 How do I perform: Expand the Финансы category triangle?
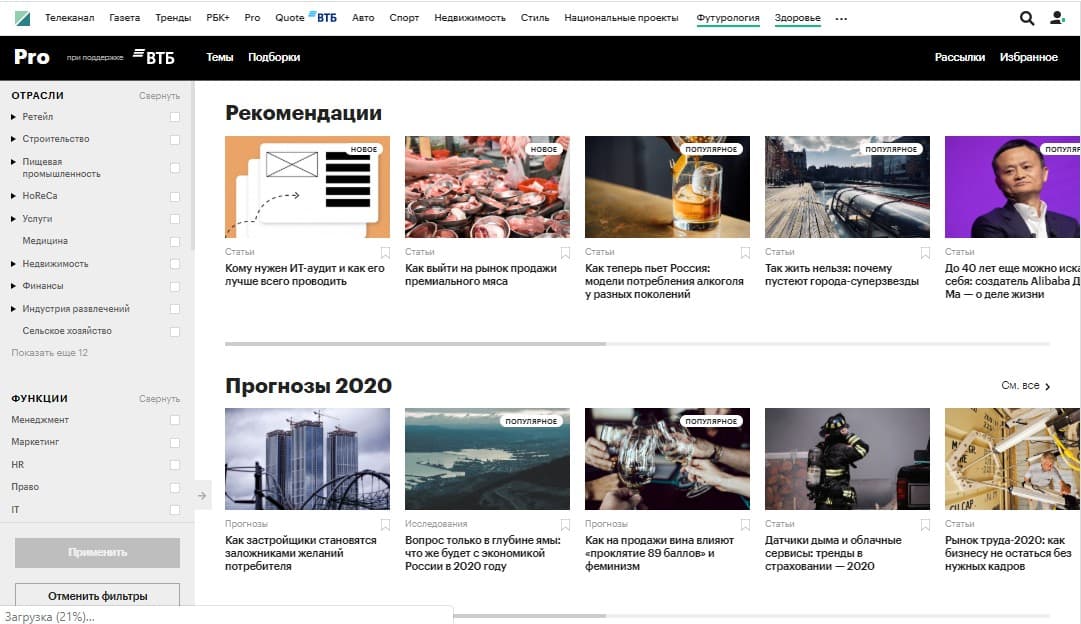pyautogui.click(x=13, y=285)
